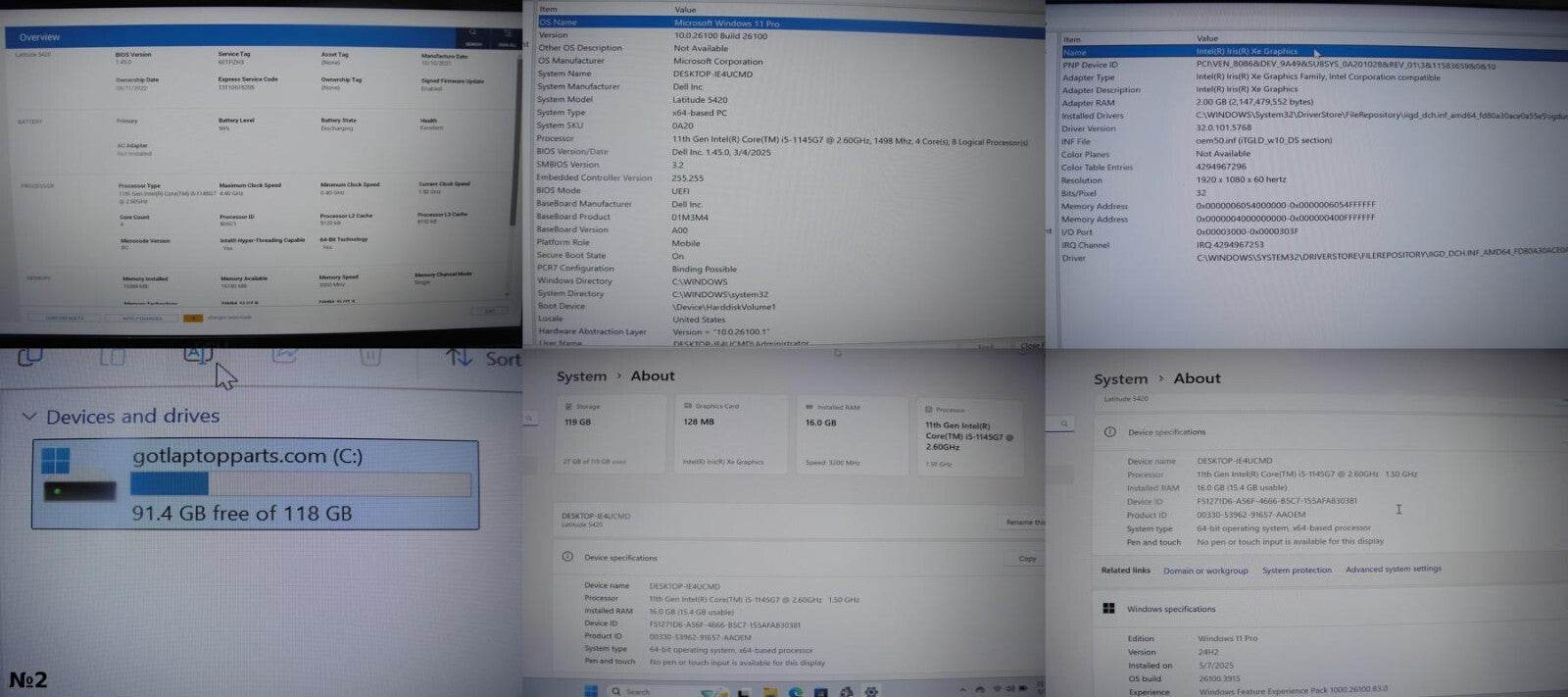Image resolution: width=1568 pixels, height=697 pixels.
Task: Click the Delete trash icon in Explorer toolbar
Action: tap(369, 356)
